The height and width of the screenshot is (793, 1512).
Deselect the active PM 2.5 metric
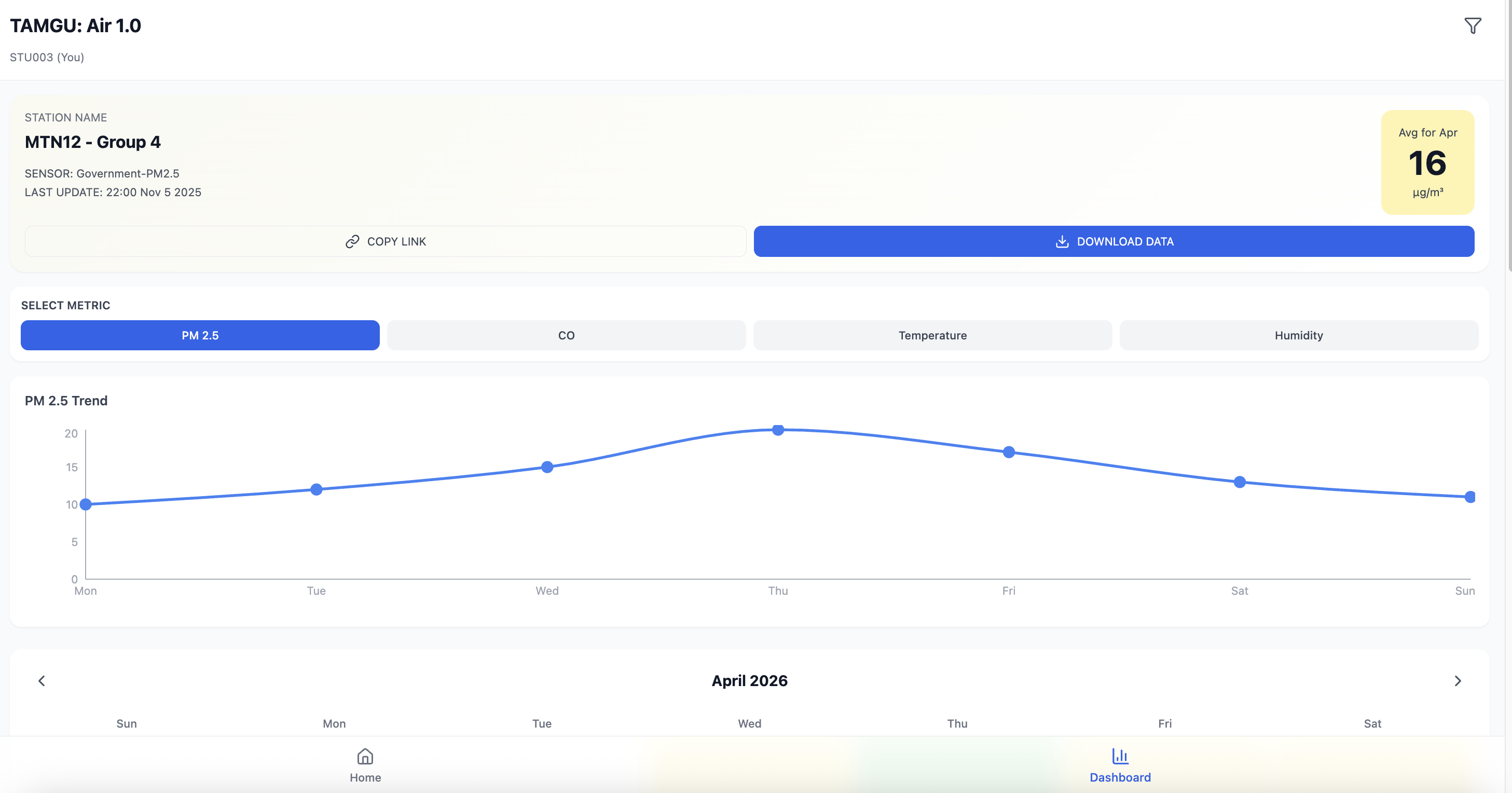click(x=200, y=335)
